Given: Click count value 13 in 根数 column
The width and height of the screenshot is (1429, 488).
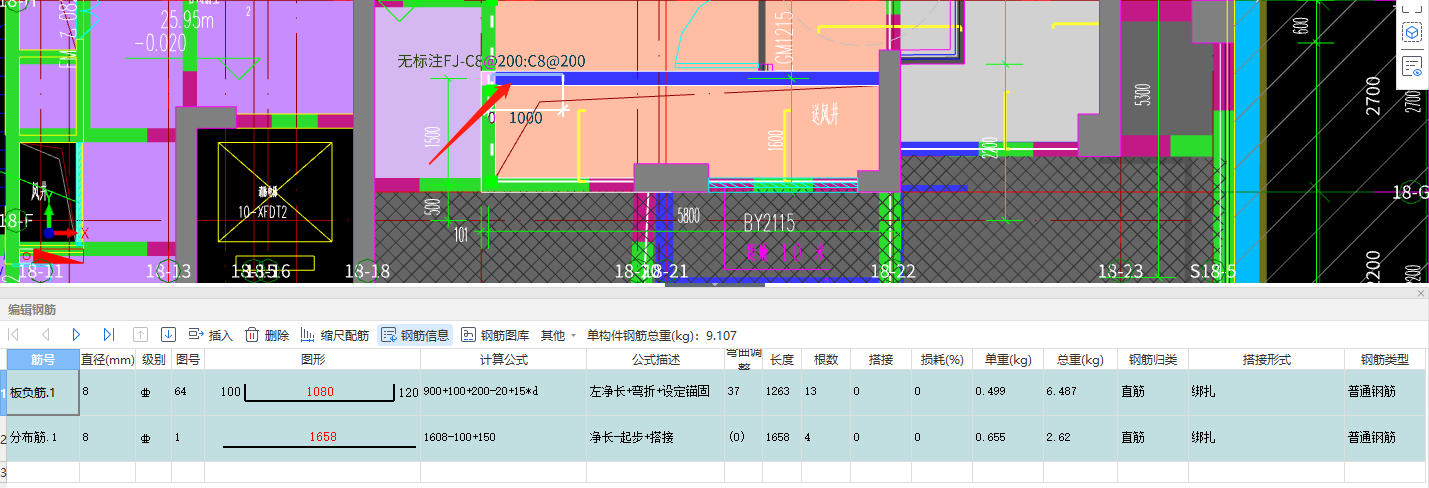Looking at the screenshot, I should coord(825,392).
